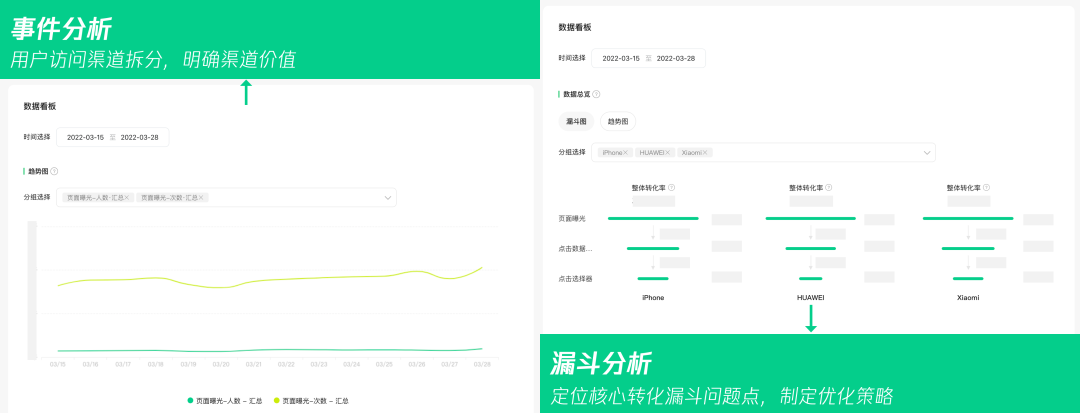Click the 03/15 axis date label

tap(57, 364)
